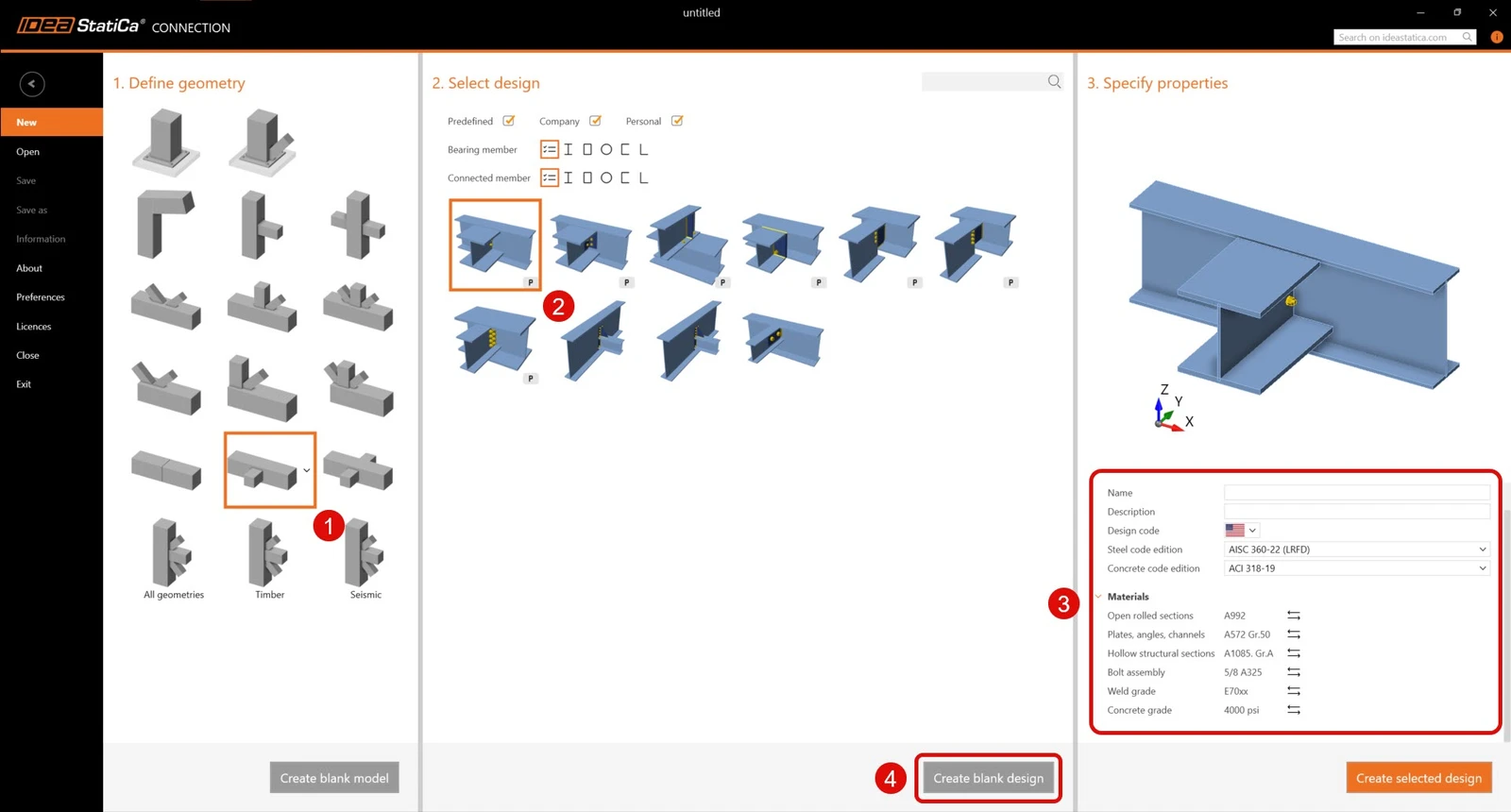Select the first highlighted design thumbnail
Image resolution: width=1511 pixels, height=812 pixels.
tap(495, 245)
